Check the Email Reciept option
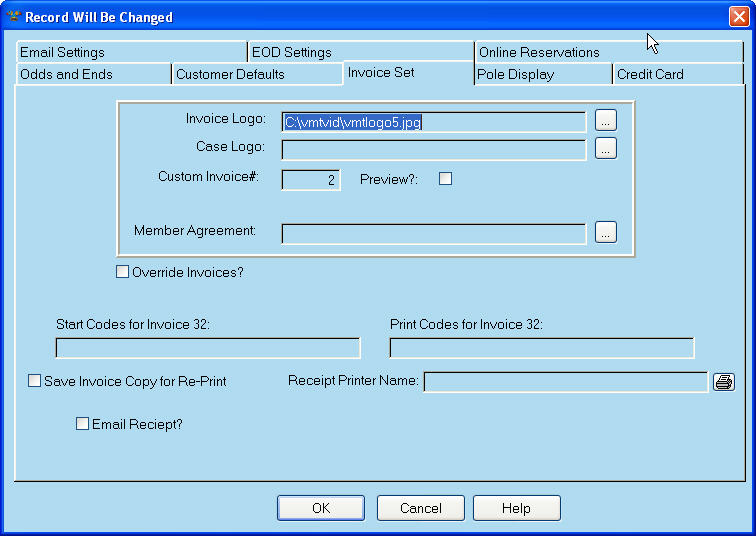This screenshot has height=536, width=756. pos(83,424)
